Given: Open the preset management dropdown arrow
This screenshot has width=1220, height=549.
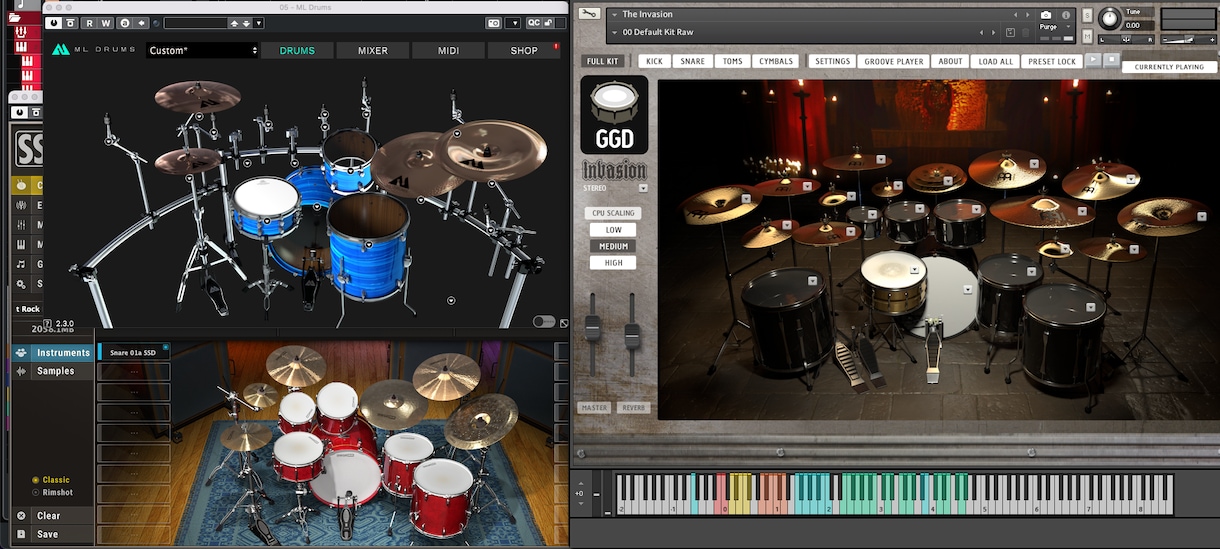Looking at the screenshot, I should (x=258, y=23).
